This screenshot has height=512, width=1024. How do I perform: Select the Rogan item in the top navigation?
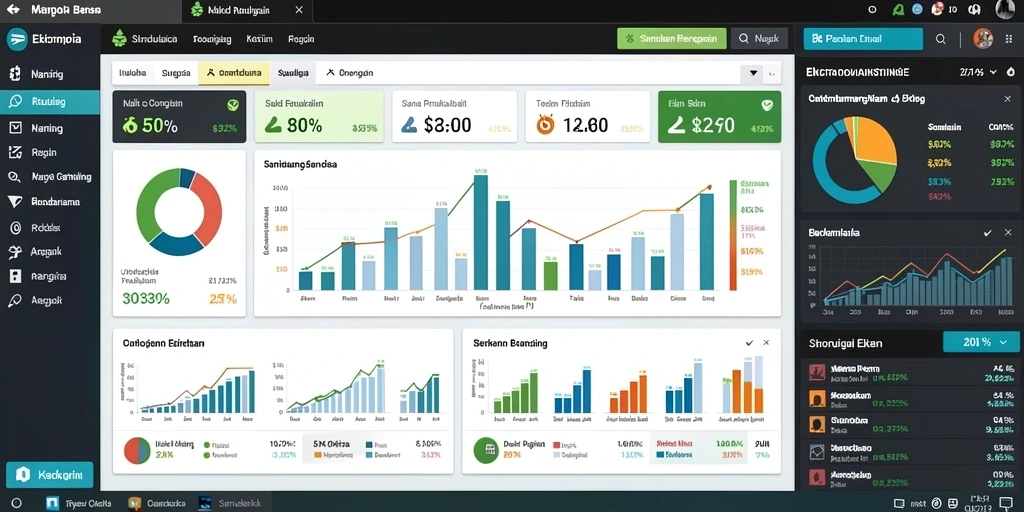click(x=301, y=39)
